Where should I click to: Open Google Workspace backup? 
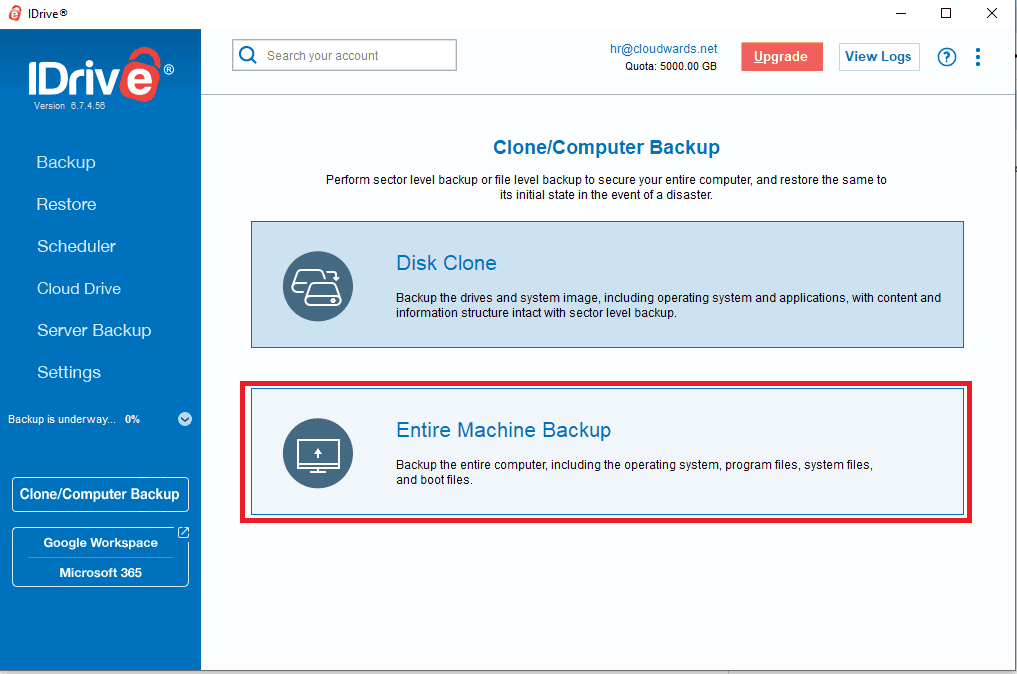(x=101, y=542)
